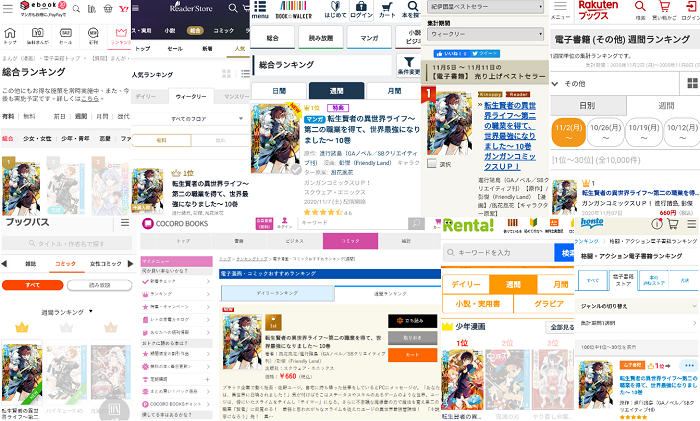Open the ebookjapan hamburger menu
Viewport: 700px width, 421px height.
pos(8,8)
